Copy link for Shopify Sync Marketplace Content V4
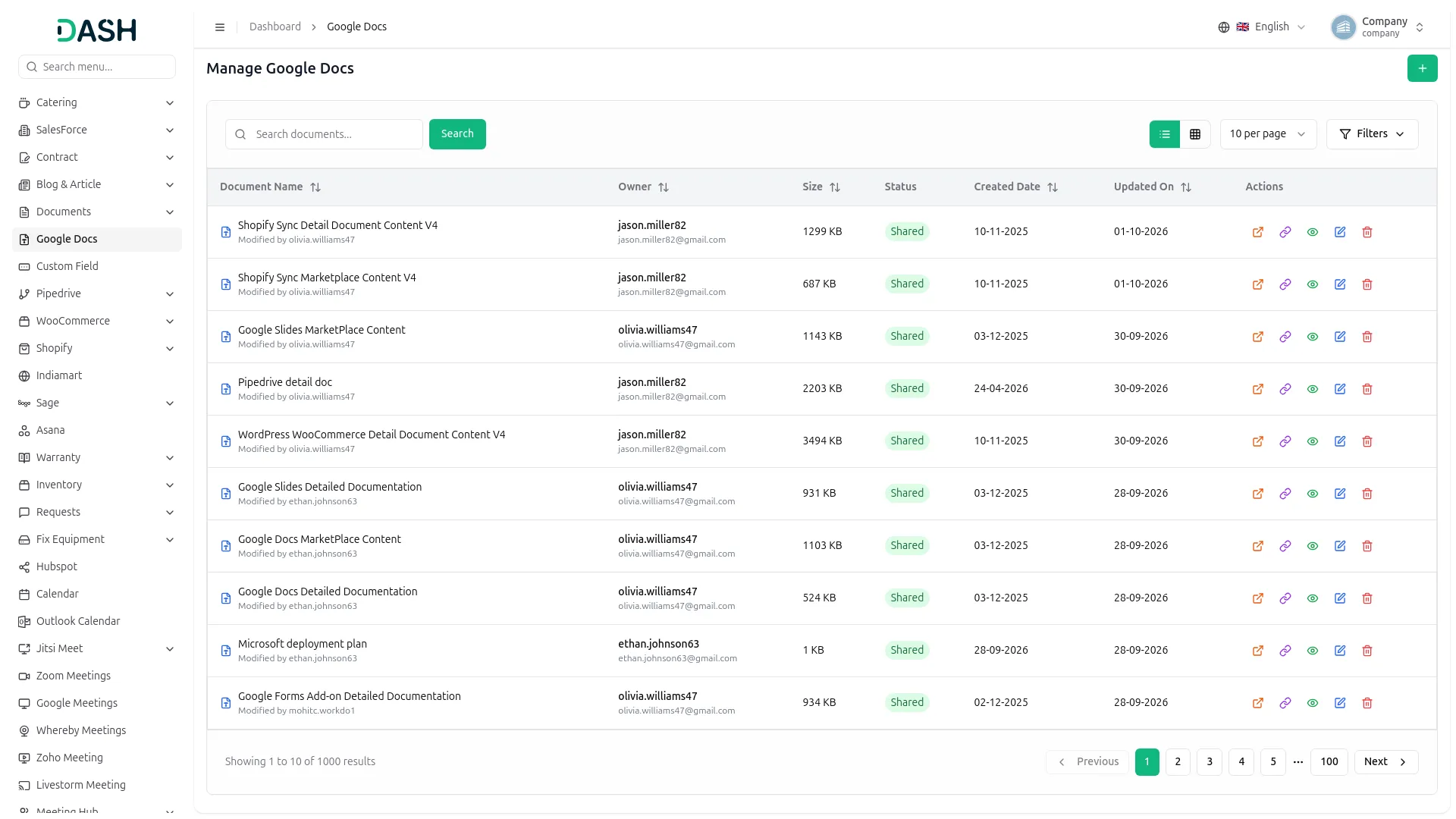Screen dimensions: 1456x819 coord(1285,284)
